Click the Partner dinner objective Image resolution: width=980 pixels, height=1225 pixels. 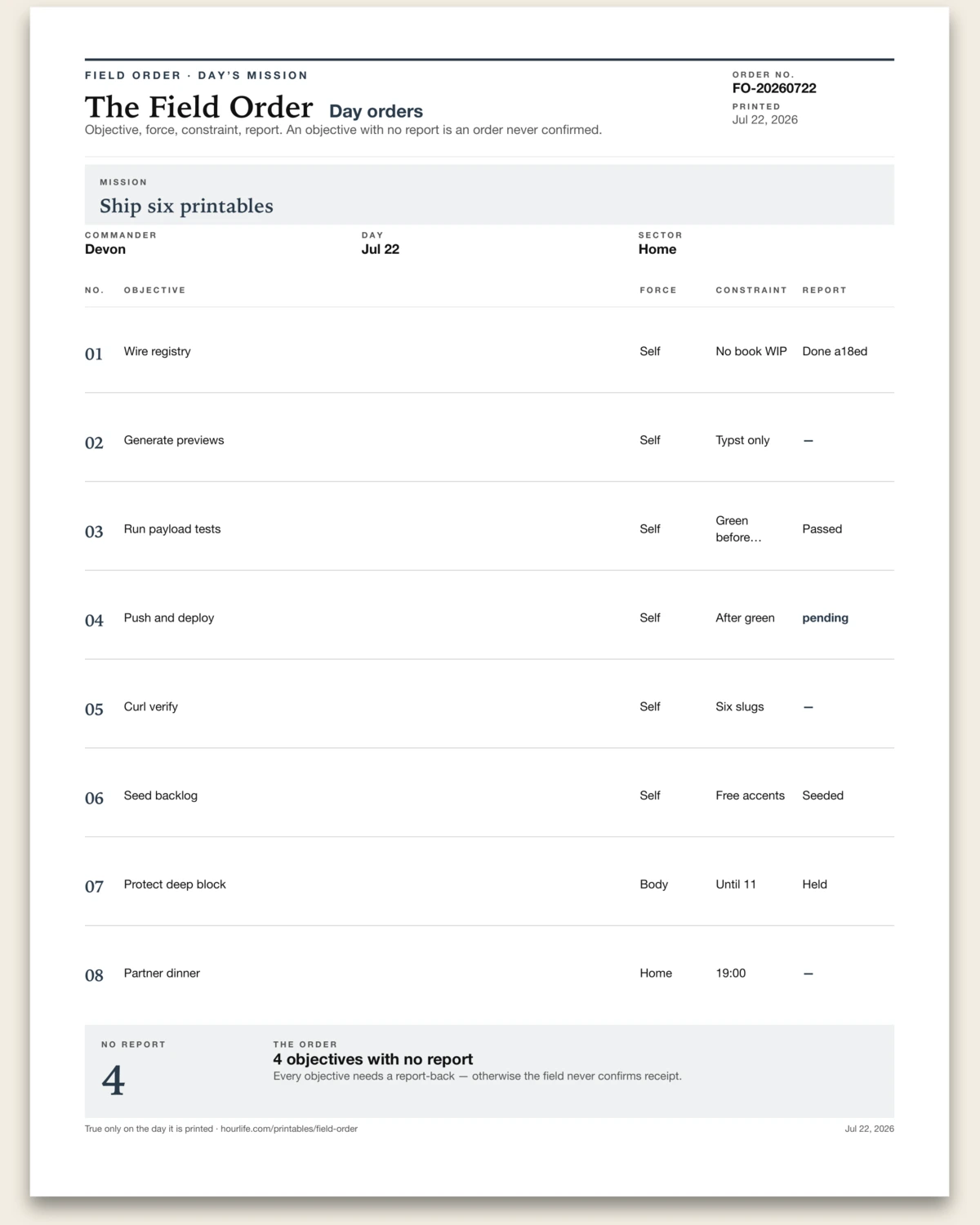[x=162, y=973]
